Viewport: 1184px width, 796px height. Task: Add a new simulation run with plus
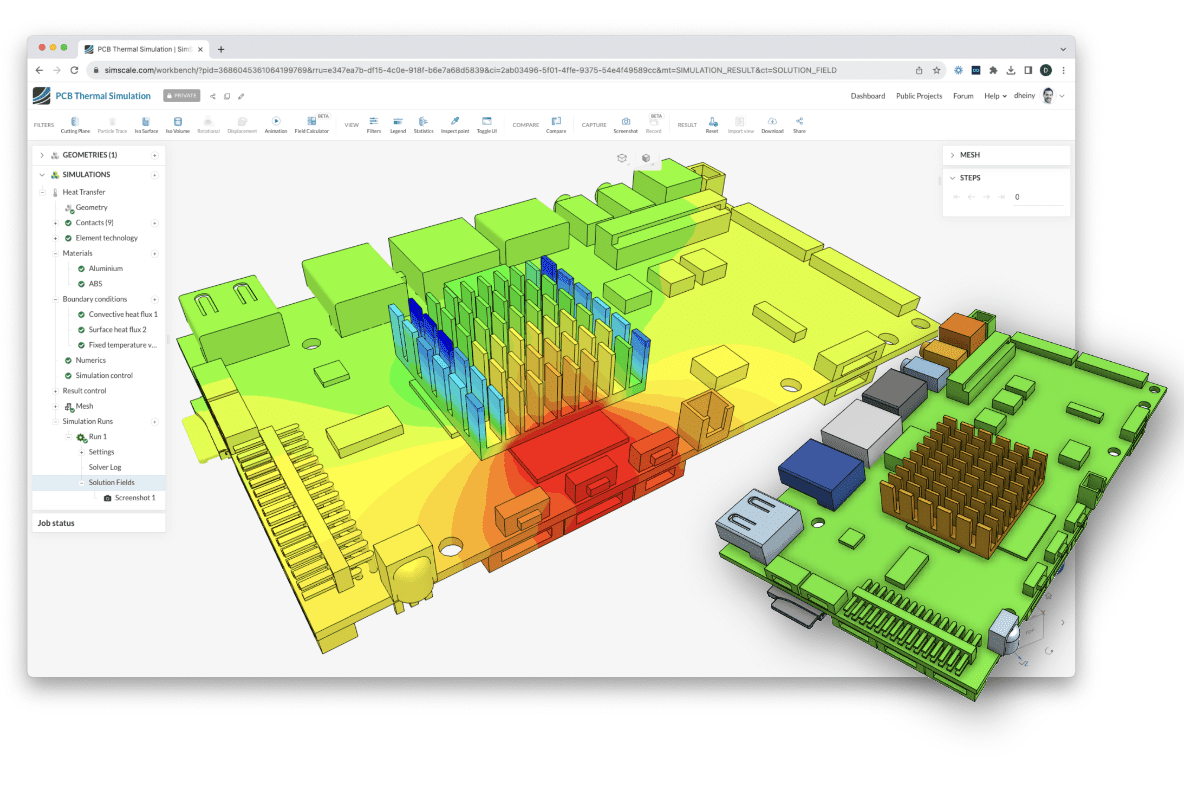click(155, 421)
